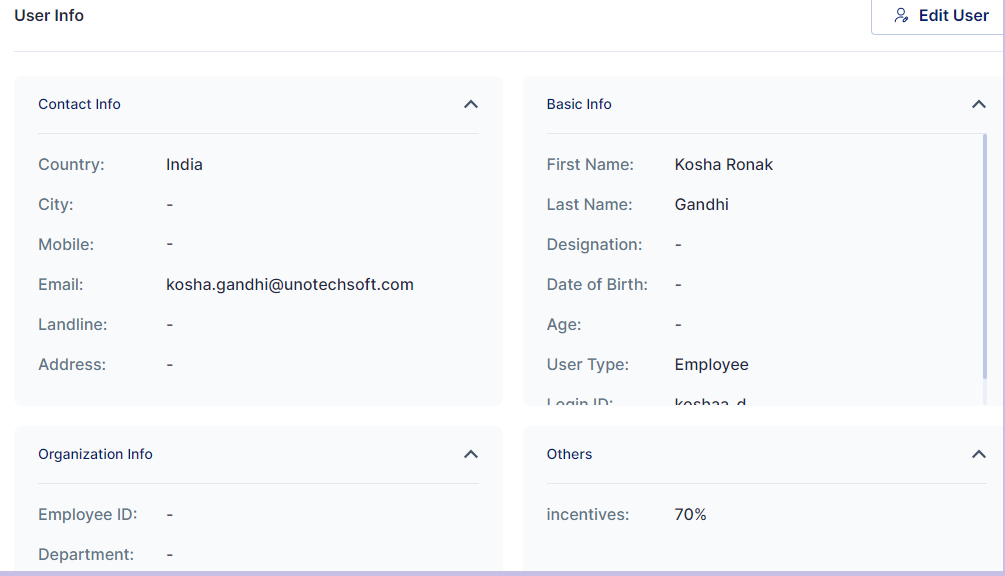Screen dimensions: 1005x576
Task: Click the Basic Info panel title
Action: coord(579,104)
